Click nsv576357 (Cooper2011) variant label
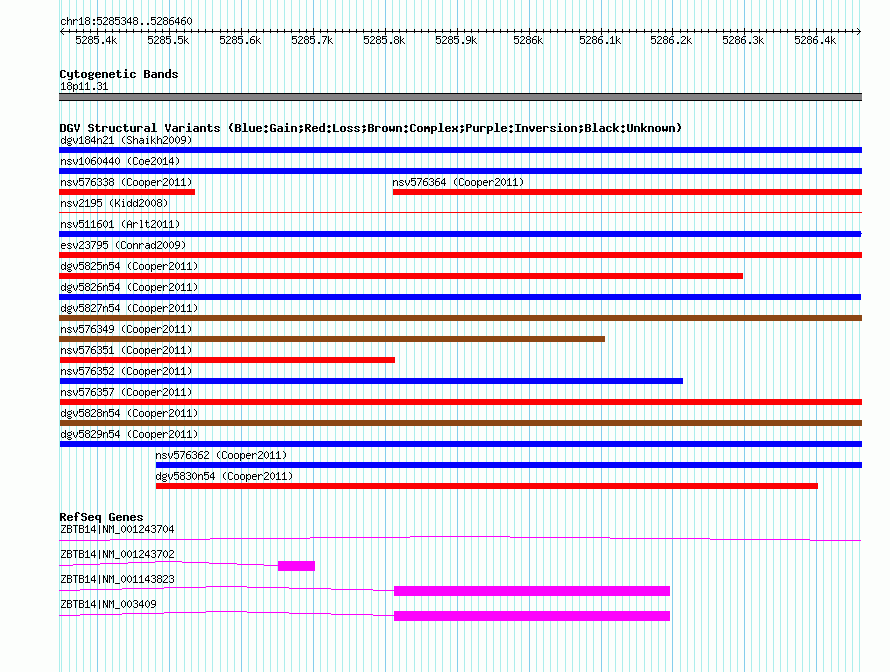The height and width of the screenshot is (672, 890). click(x=126, y=392)
